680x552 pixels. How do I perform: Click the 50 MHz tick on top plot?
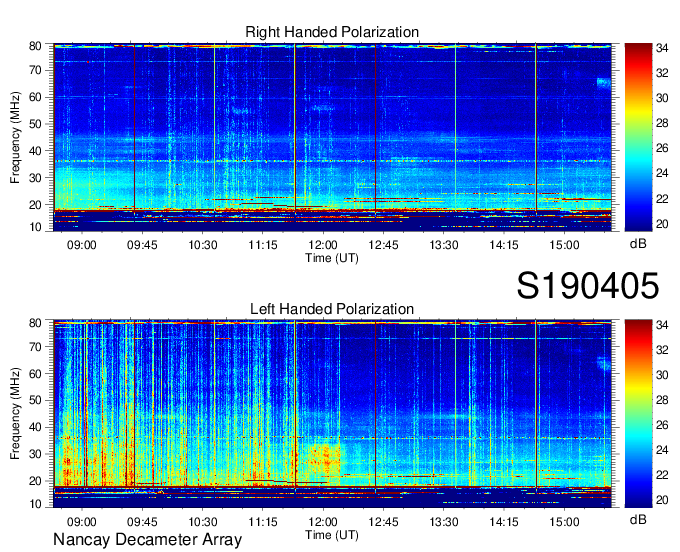point(35,124)
